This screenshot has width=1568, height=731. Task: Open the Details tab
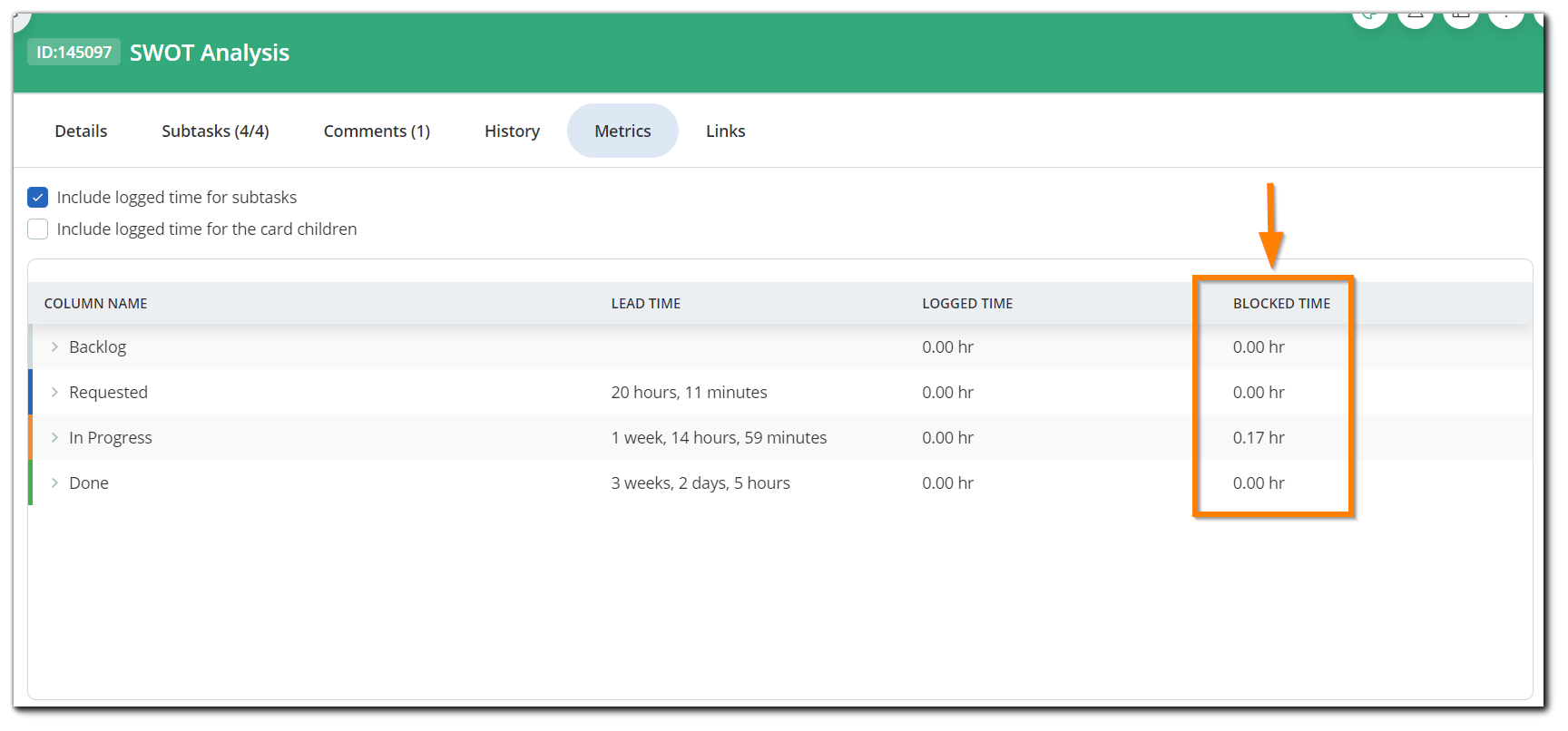coord(81,131)
